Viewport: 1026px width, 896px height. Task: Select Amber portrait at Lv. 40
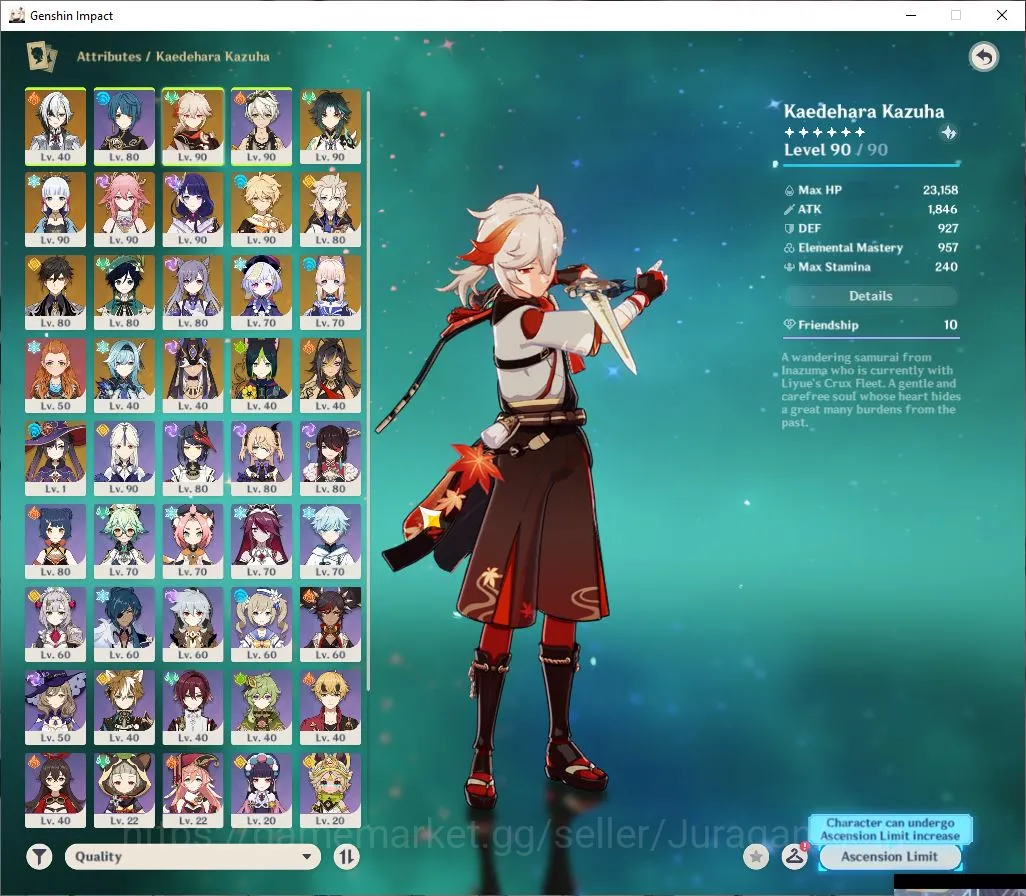point(56,791)
